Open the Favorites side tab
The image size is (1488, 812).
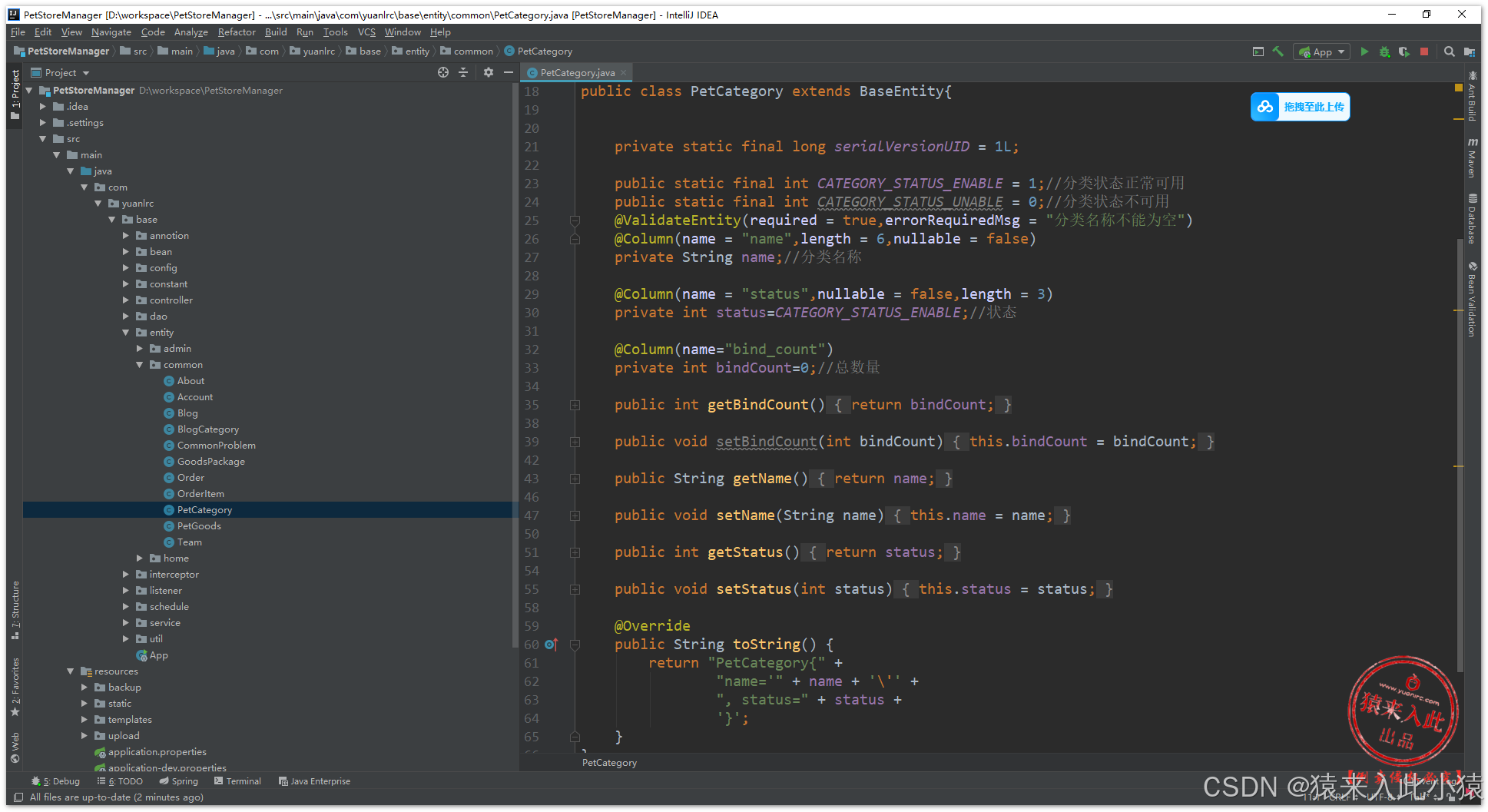(x=15, y=687)
